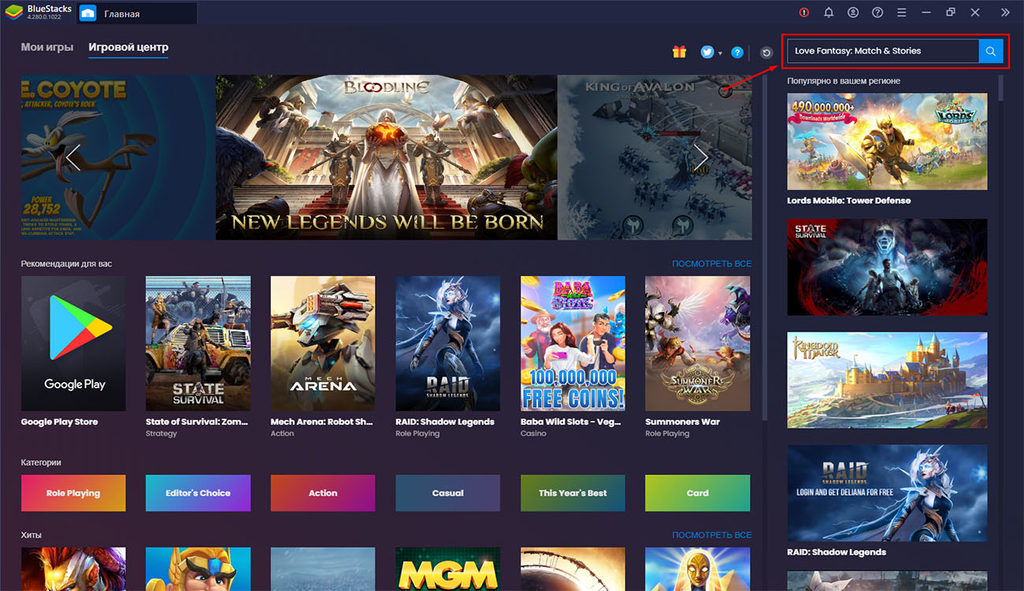Click the blue help circle icon

pyautogui.click(x=737, y=52)
